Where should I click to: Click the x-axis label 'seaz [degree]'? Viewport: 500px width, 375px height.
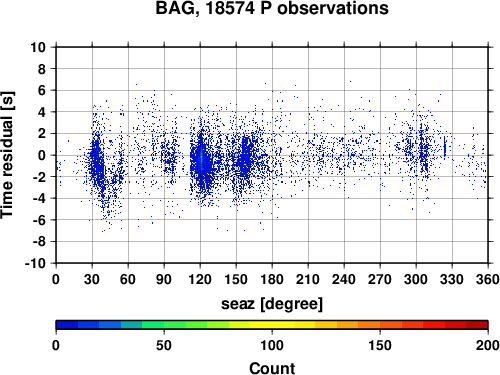(x=272, y=304)
